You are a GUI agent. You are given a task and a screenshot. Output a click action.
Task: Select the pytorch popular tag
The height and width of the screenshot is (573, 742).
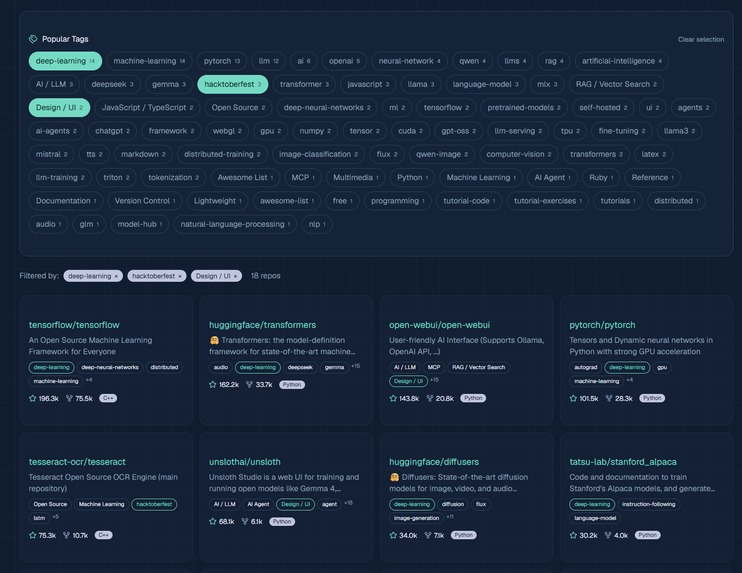click(222, 61)
